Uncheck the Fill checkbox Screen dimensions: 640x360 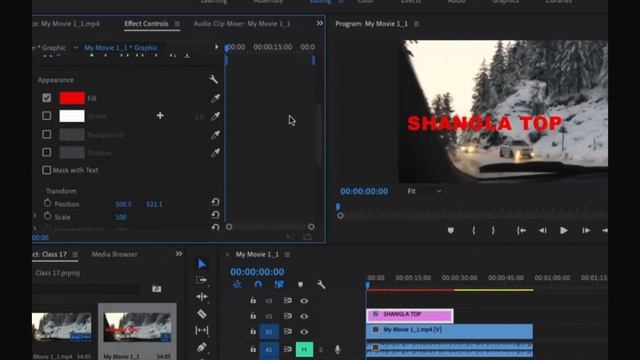(x=47, y=98)
